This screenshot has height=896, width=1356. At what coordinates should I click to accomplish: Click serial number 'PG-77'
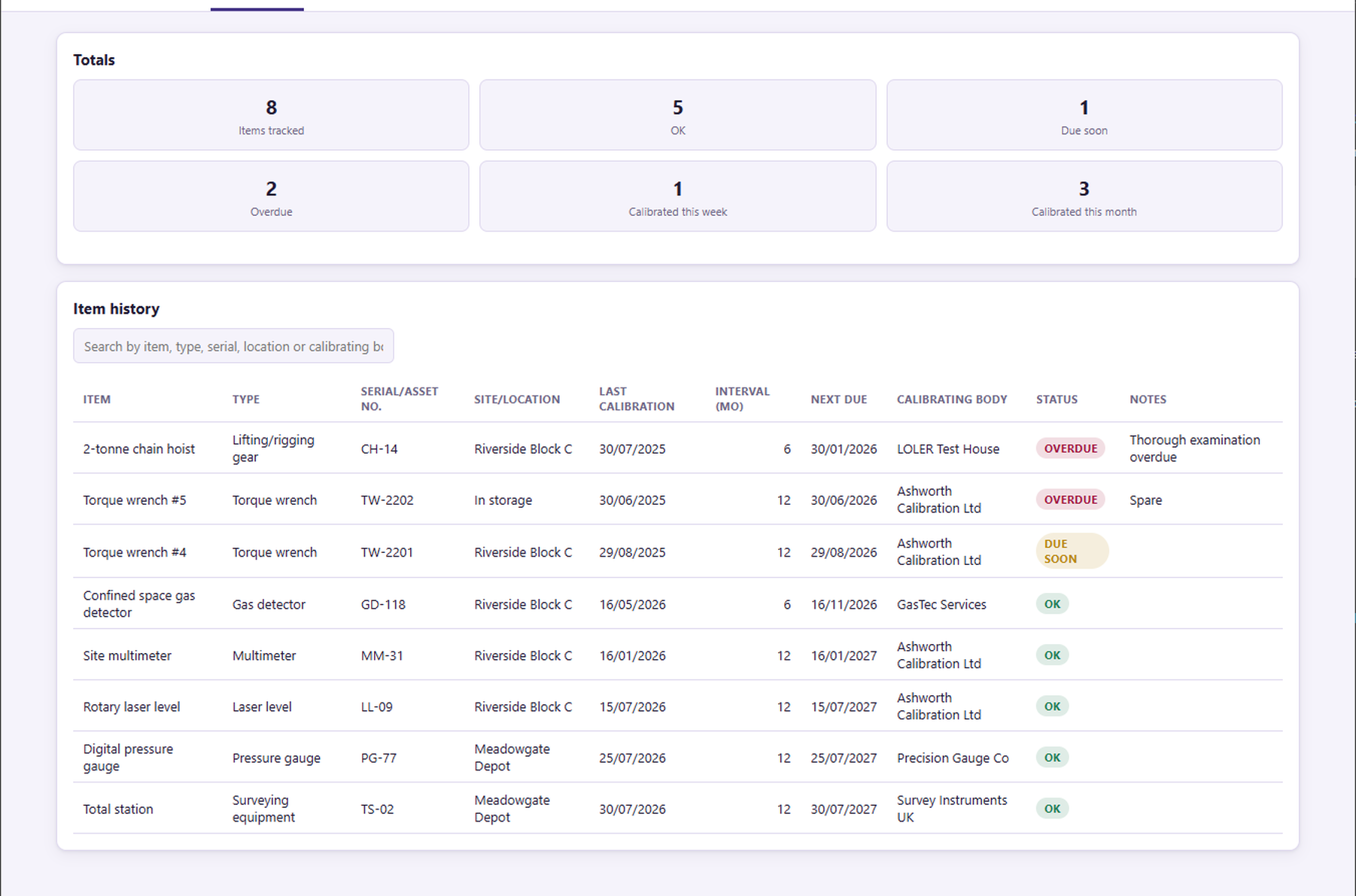379,758
